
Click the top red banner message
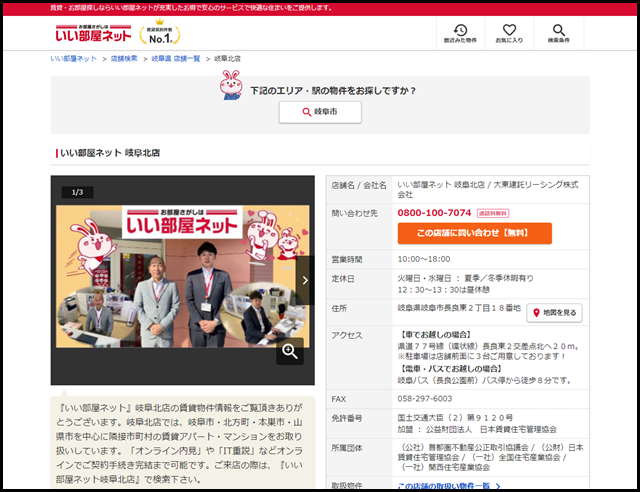coord(191,8)
